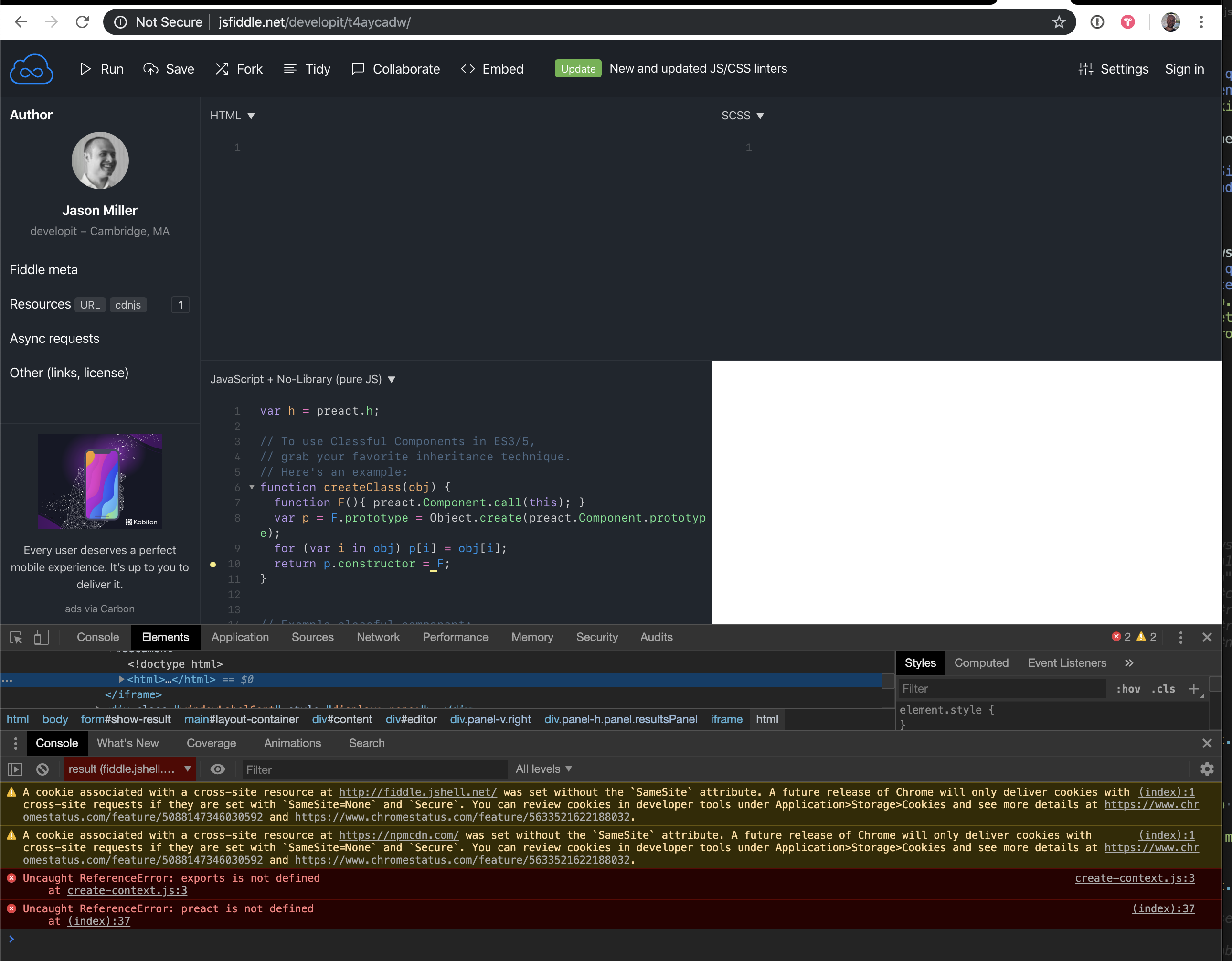Screen dimensions: 1232x961
Task: Click the JSFiddle cloud logo
Action: pyautogui.click(x=32, y=69)
